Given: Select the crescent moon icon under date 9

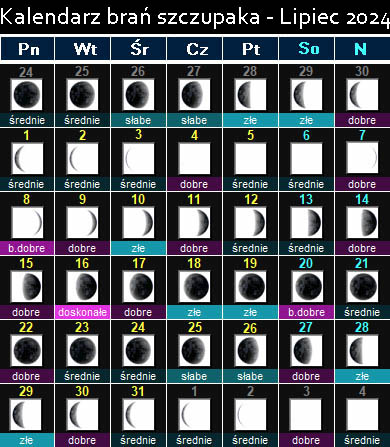Looking at the screenshot, I should tap(82, 222).
